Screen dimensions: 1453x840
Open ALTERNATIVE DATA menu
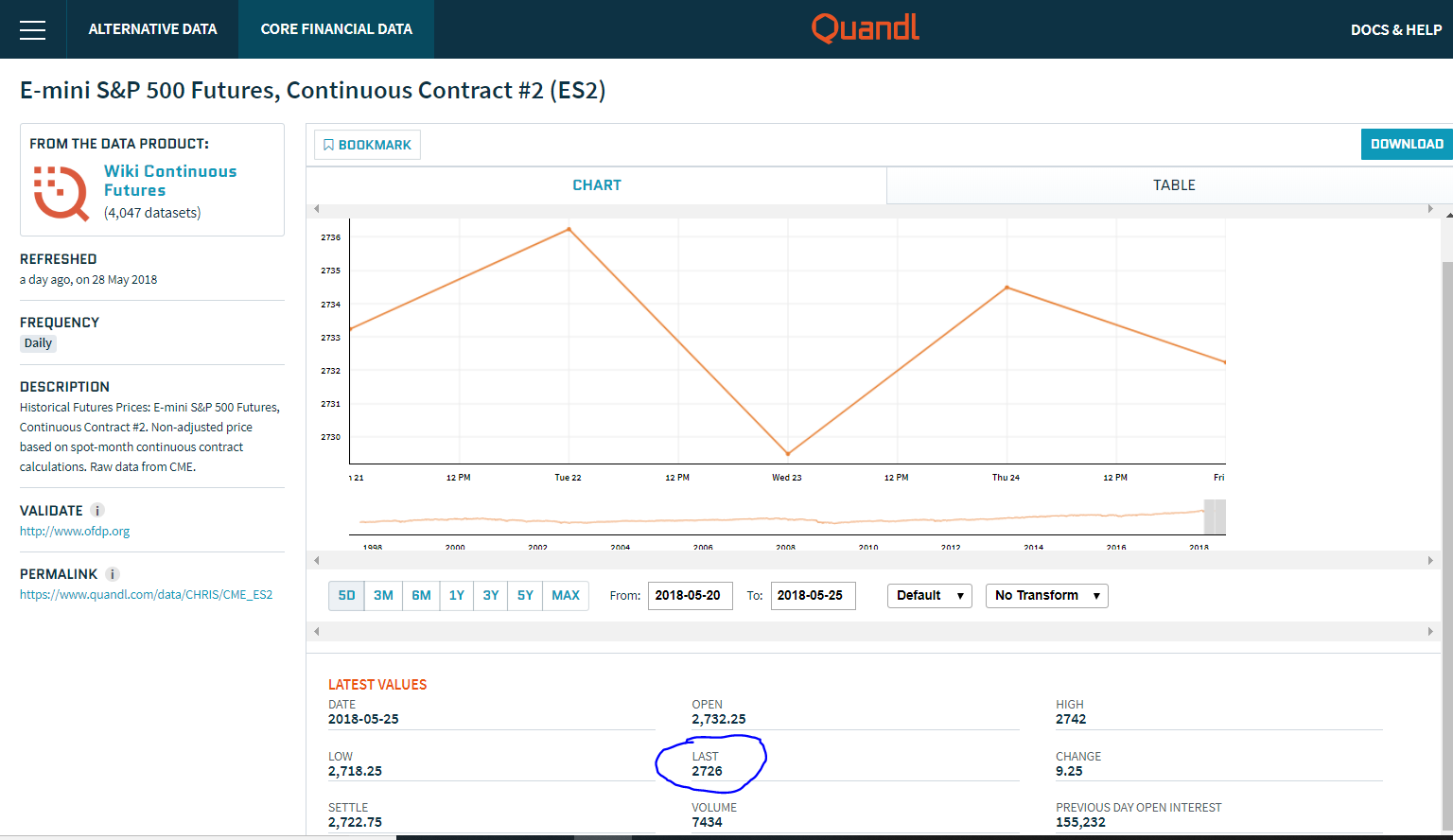(152, 29)
